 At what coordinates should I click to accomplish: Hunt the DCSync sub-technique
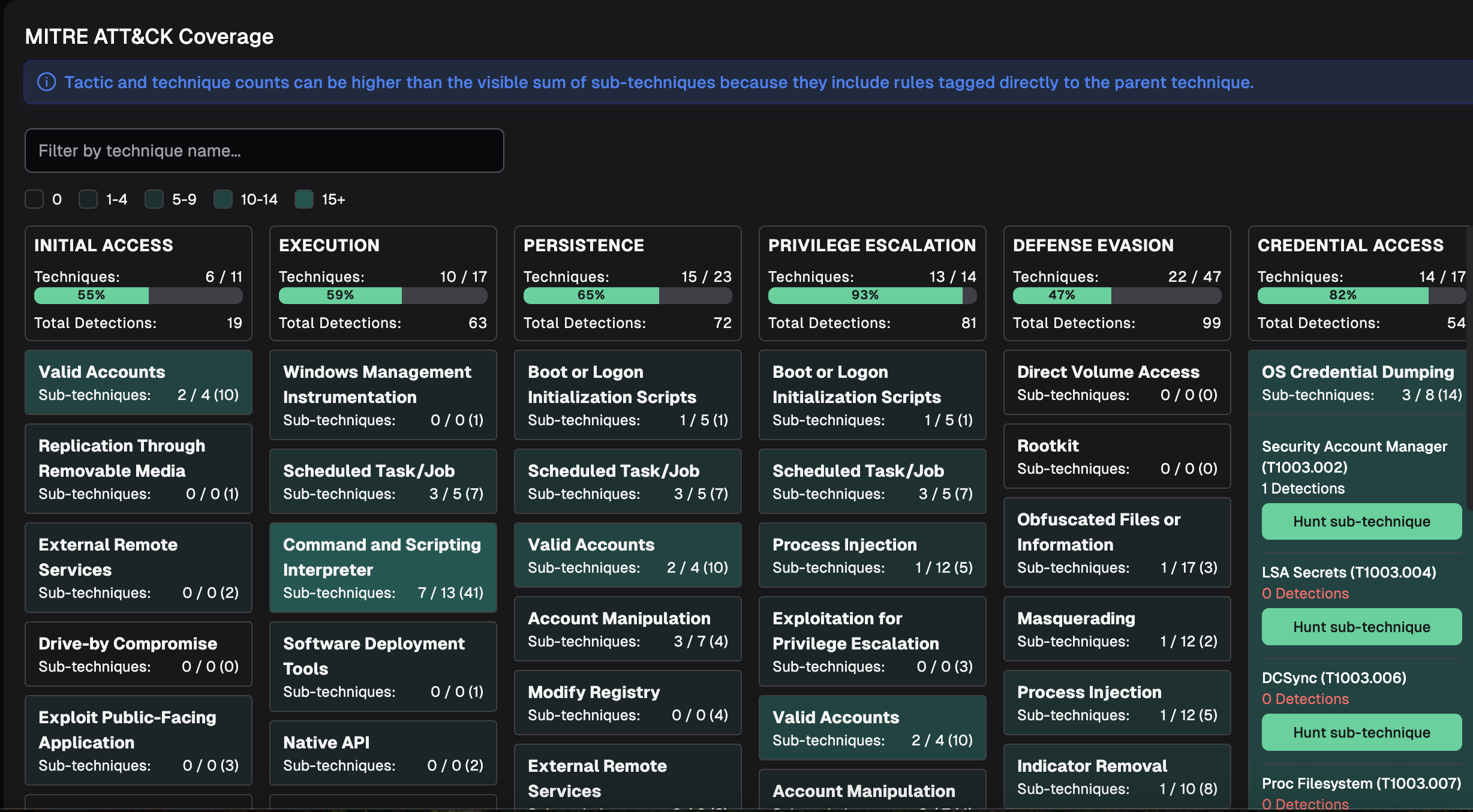click(1361, 733)
